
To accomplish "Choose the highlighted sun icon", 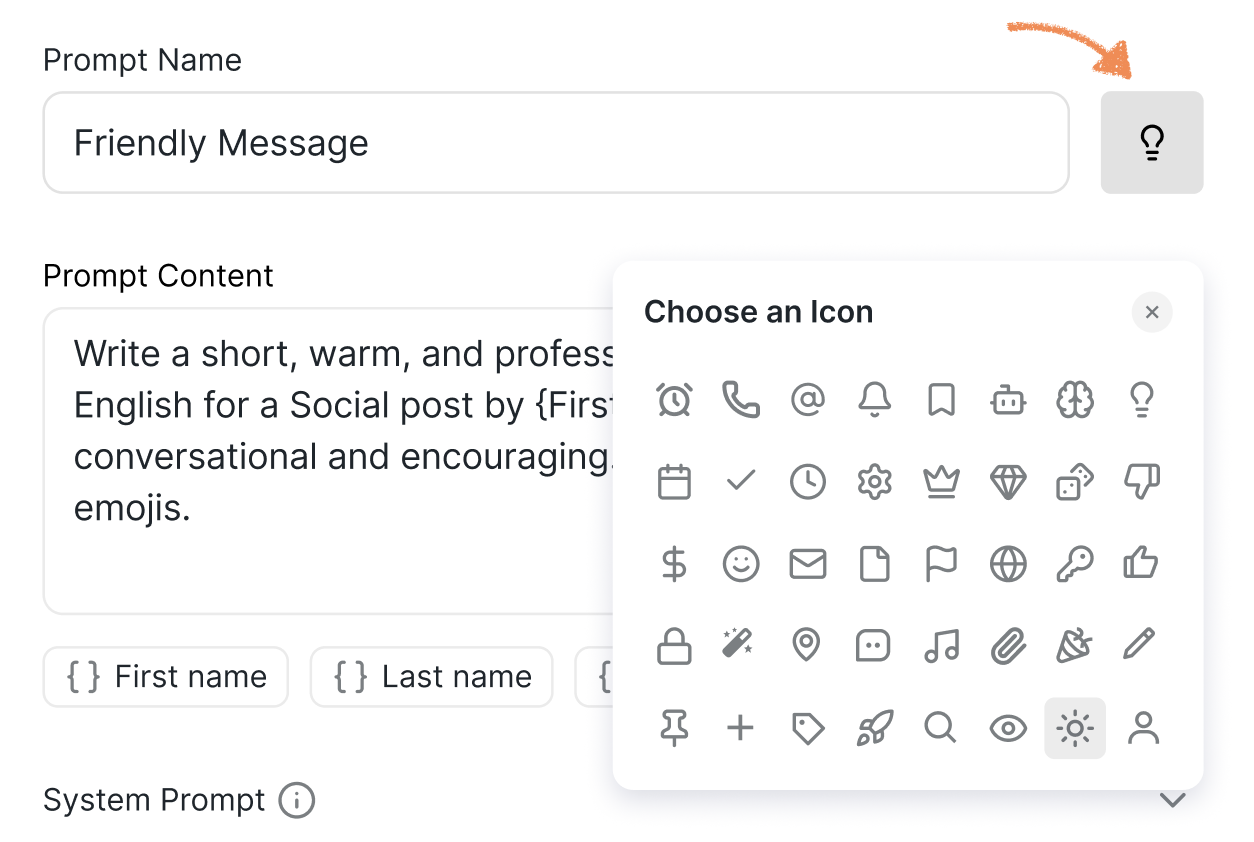I will (1075, 728).
